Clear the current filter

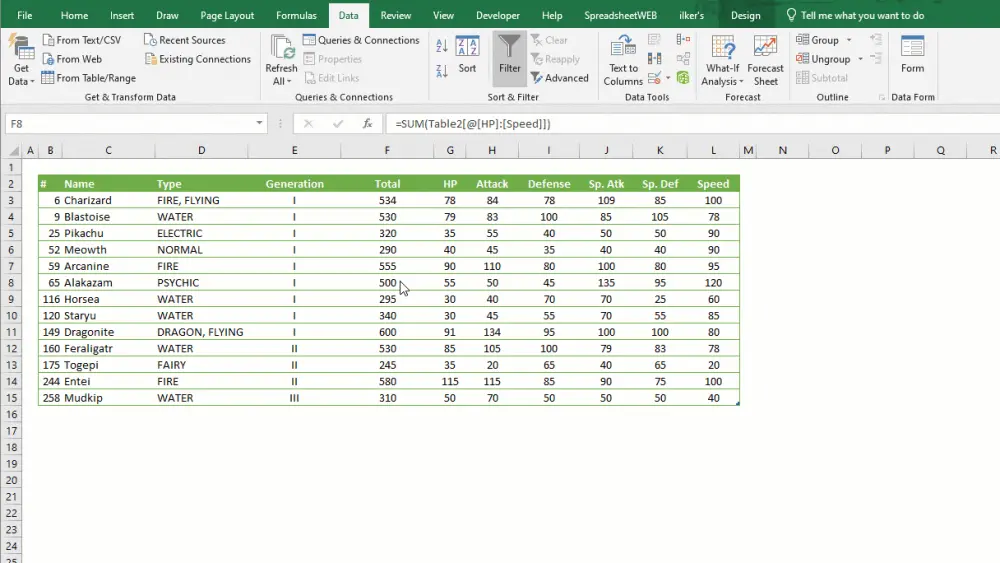[549, 40]
